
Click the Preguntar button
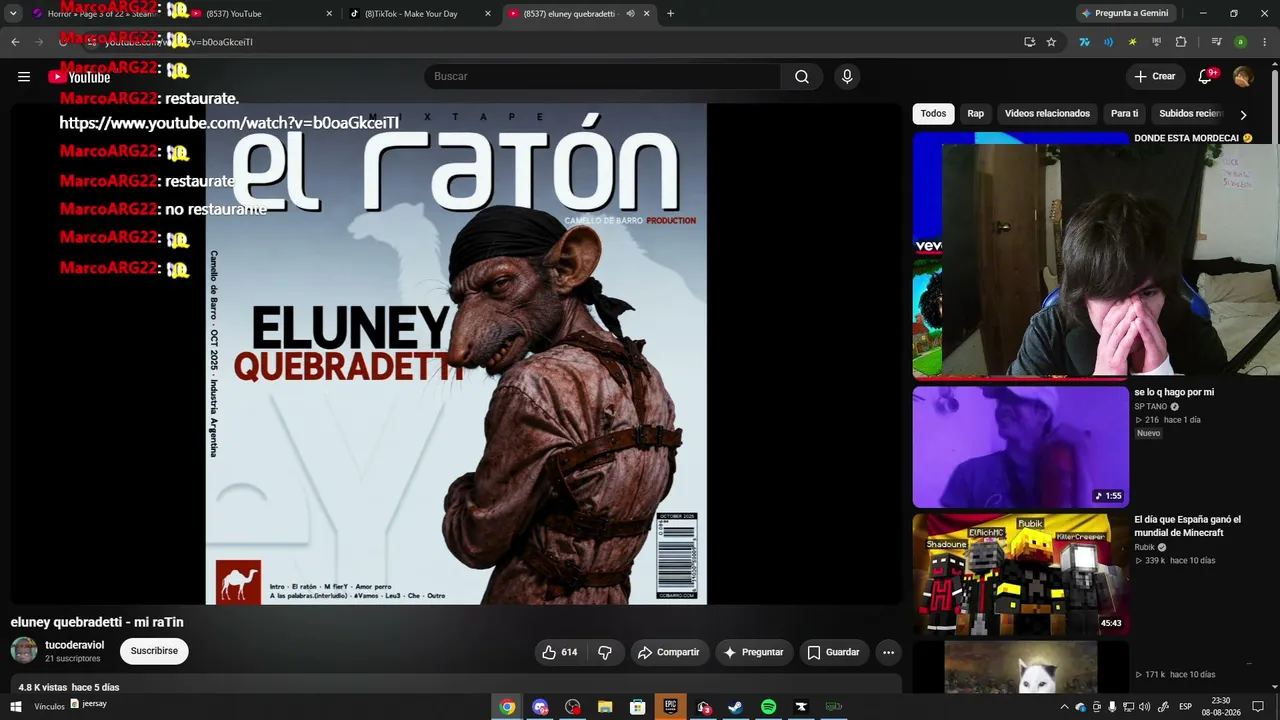753,652
